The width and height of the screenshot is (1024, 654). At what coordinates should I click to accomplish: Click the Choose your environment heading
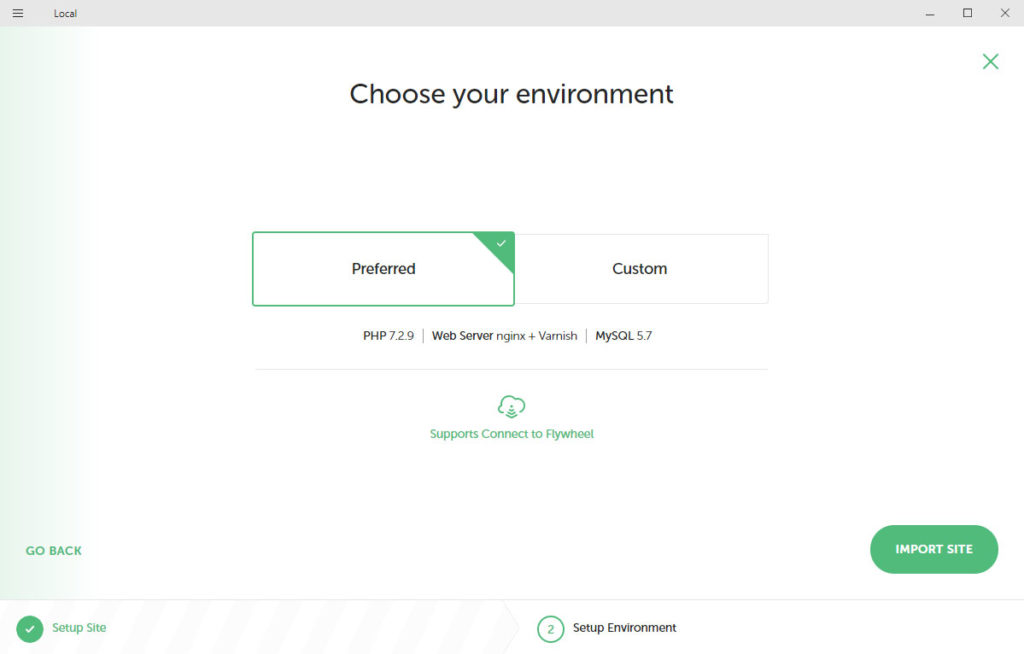tap(511, 94)
